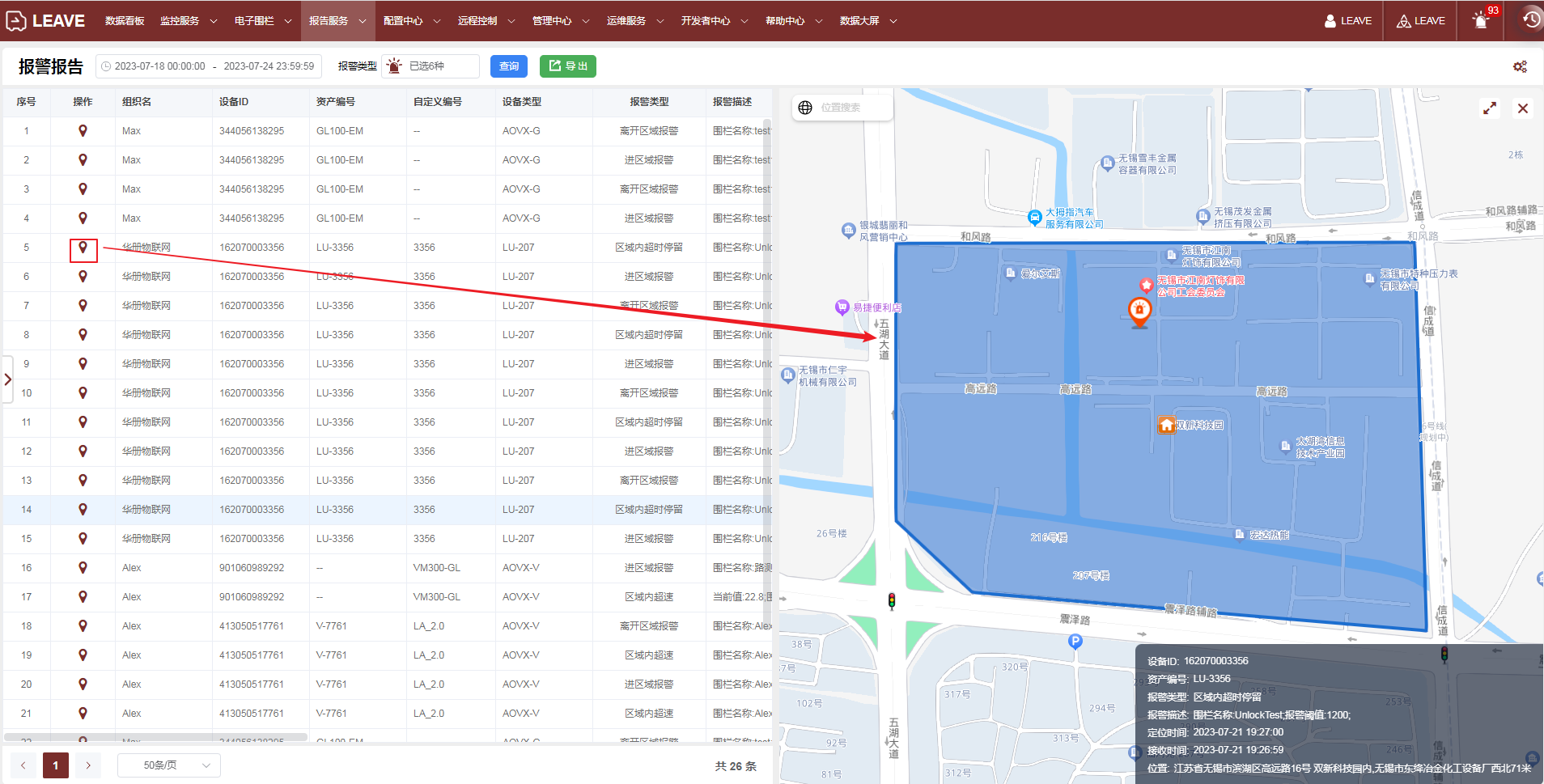The width and height of the screenshot is (1544, 784).
Task: Open the column settings gear icon
Action: coord(1520,66)
